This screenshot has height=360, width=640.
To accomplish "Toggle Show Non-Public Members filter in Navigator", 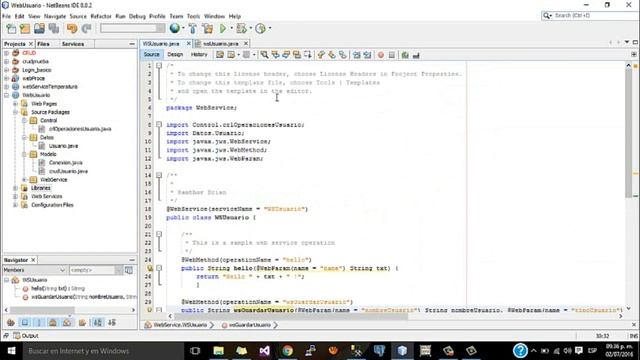I will pyautogui.click(x=53, y=322).
